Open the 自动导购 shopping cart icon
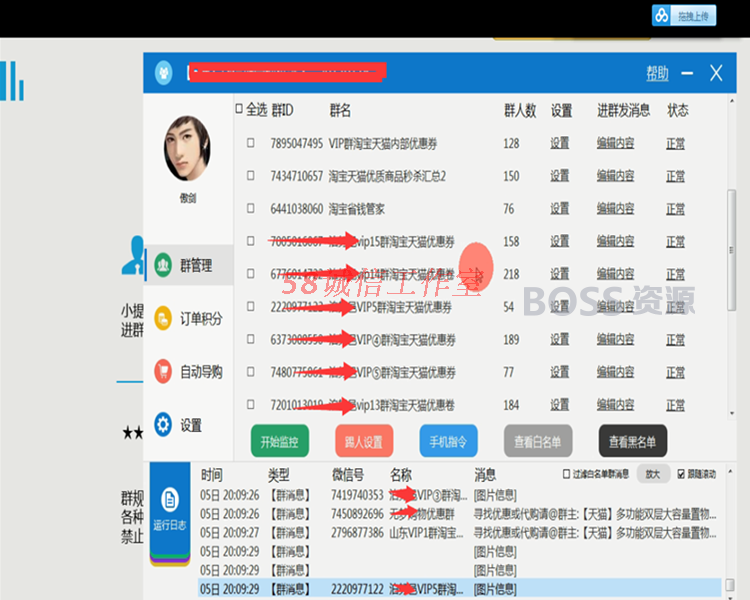750x600 pixels. pos(163,371)
